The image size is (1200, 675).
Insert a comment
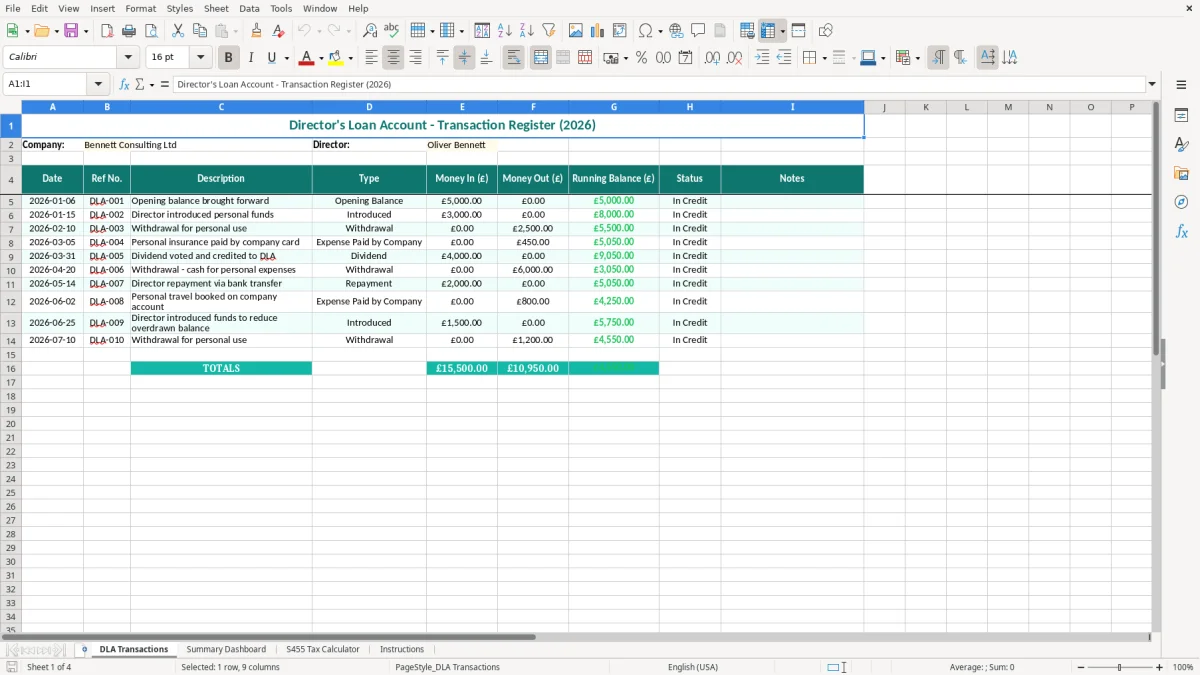(698, 31)
